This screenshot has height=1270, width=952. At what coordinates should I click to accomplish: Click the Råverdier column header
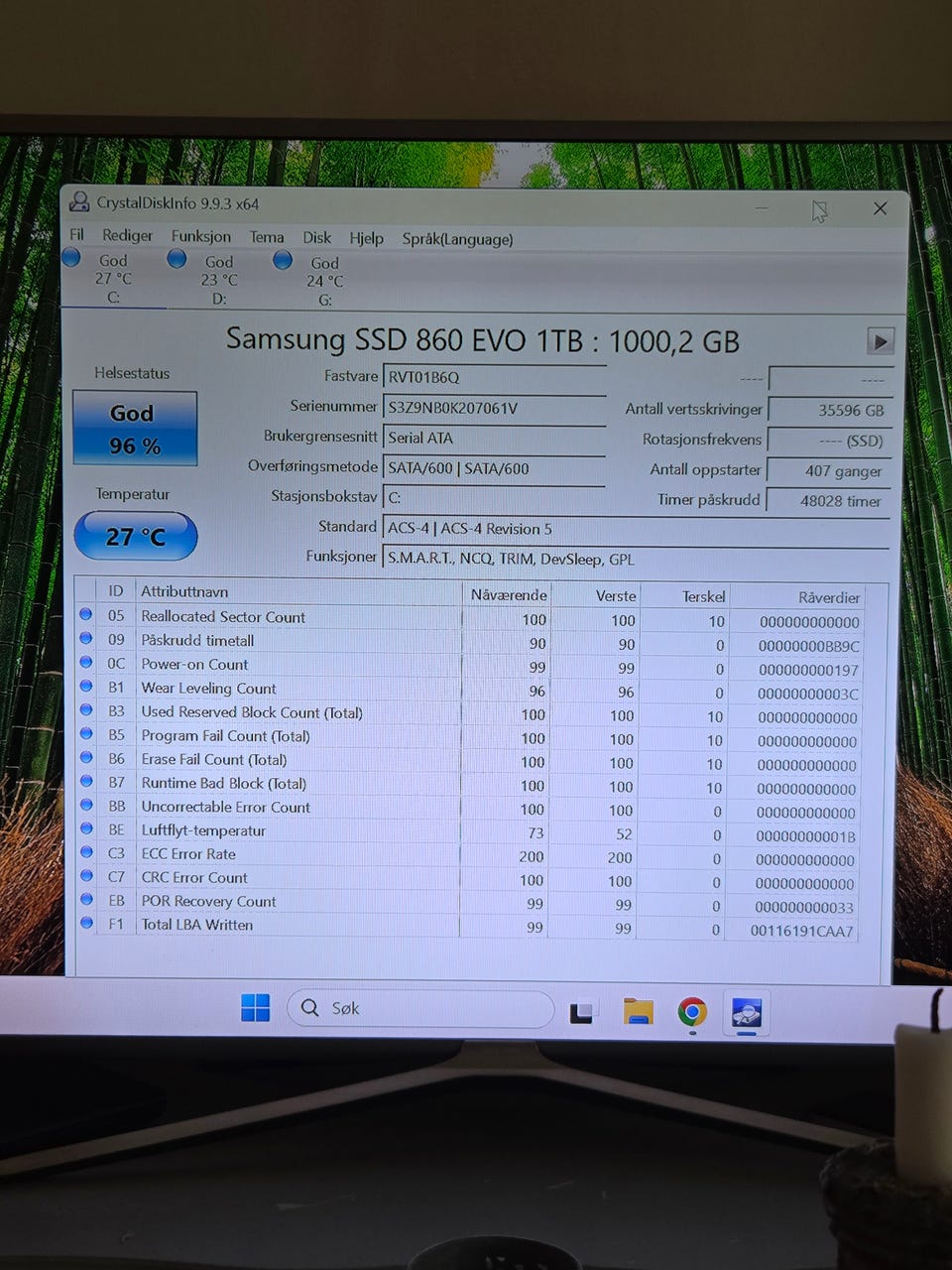tap(829, 597)
